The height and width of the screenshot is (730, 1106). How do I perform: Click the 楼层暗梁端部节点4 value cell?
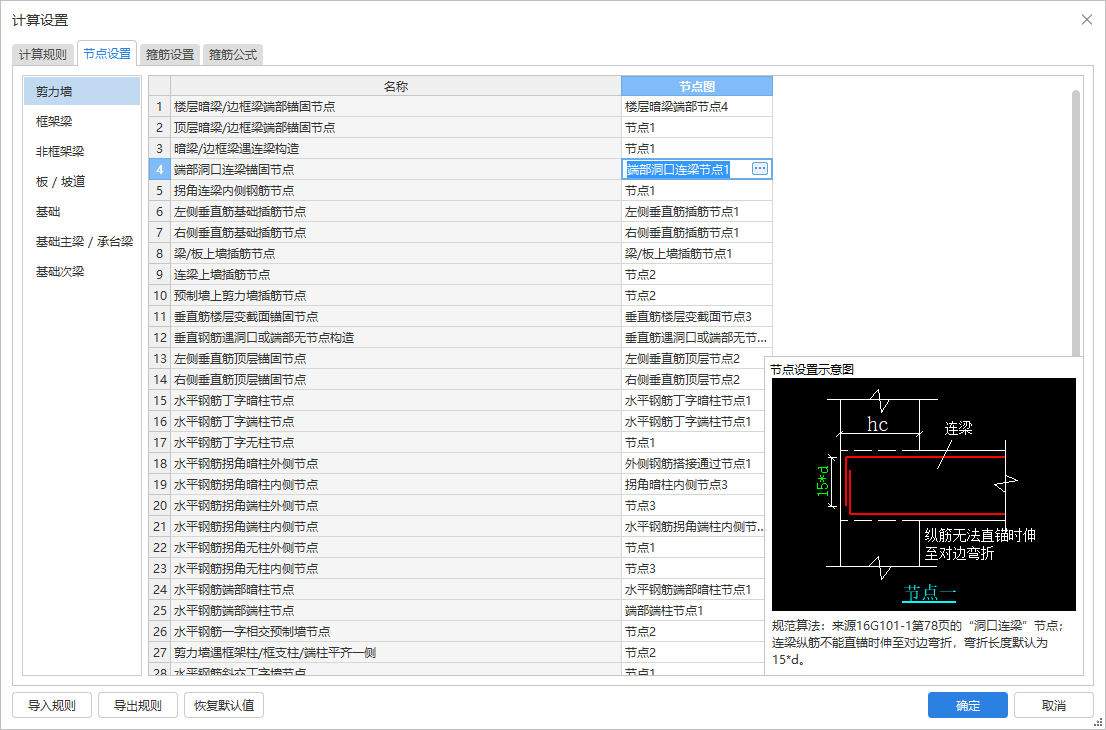[x=697, y=107]
